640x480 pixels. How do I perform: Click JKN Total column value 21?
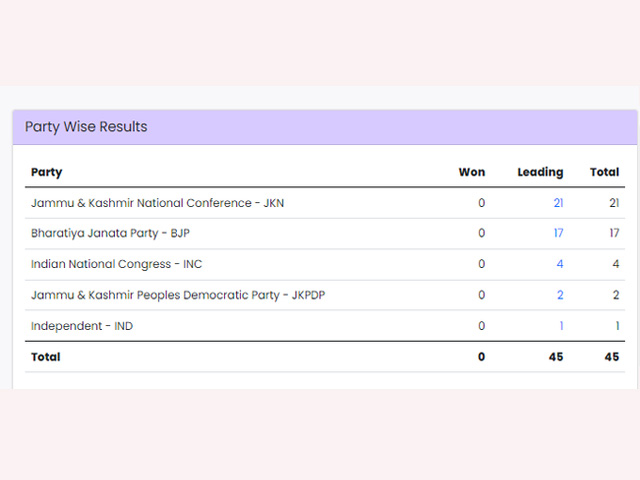coord(614,203)
